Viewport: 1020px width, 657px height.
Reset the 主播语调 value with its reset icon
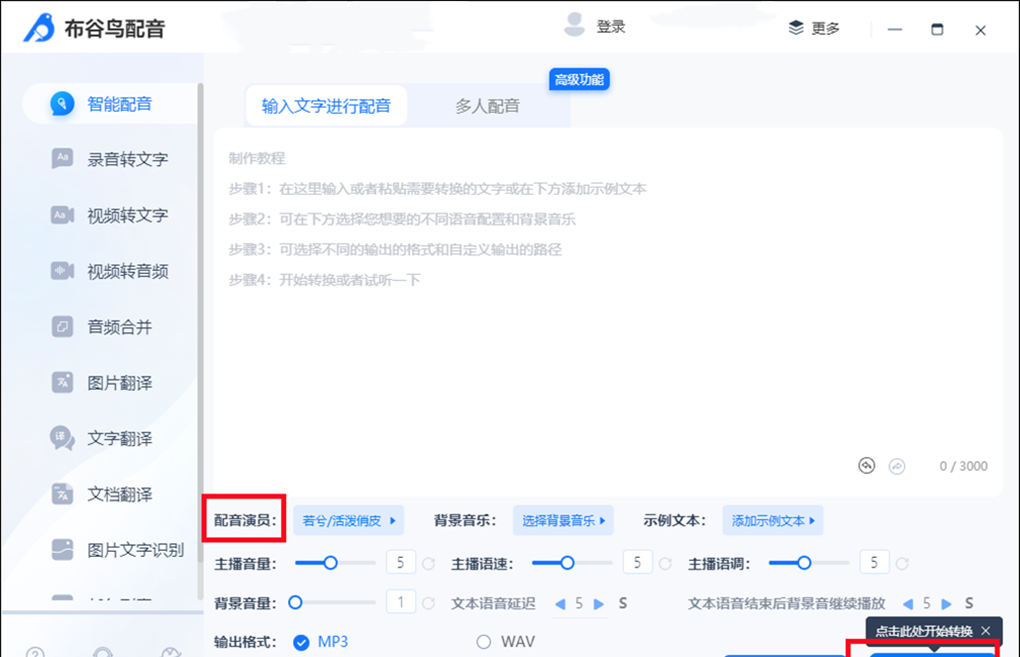click(902, 563)
